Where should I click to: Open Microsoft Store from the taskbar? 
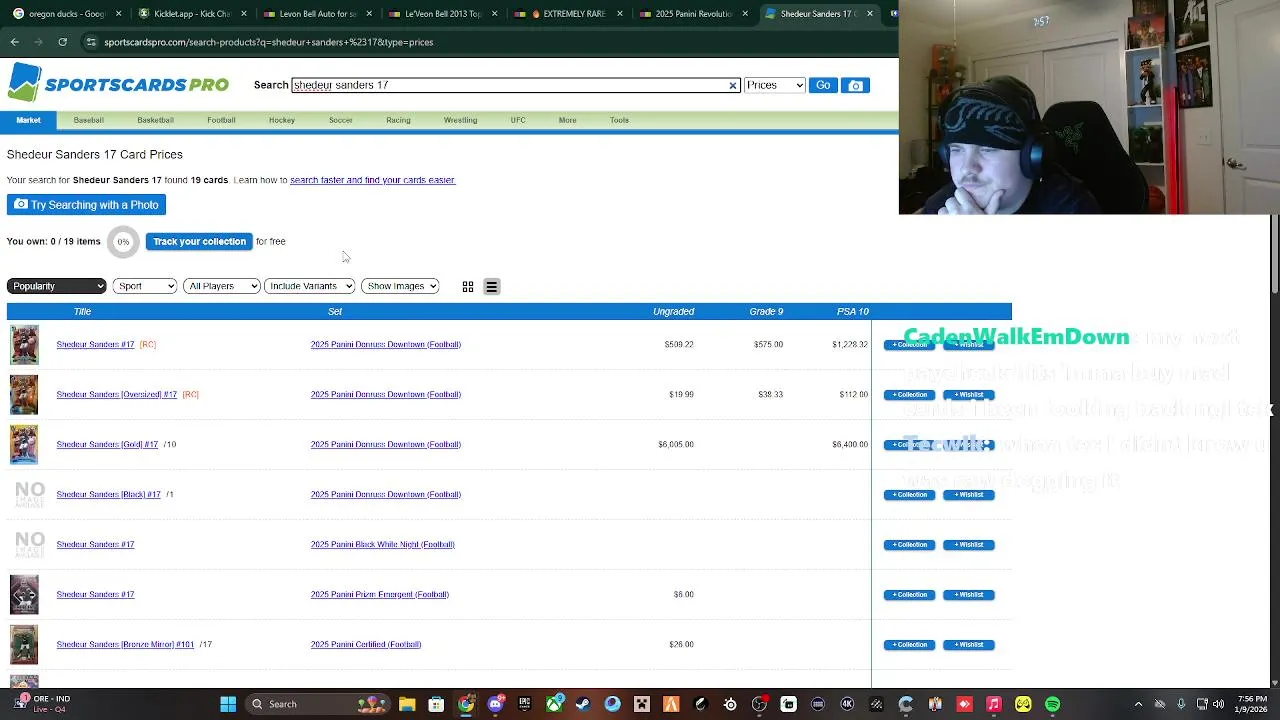coord(436,704)
